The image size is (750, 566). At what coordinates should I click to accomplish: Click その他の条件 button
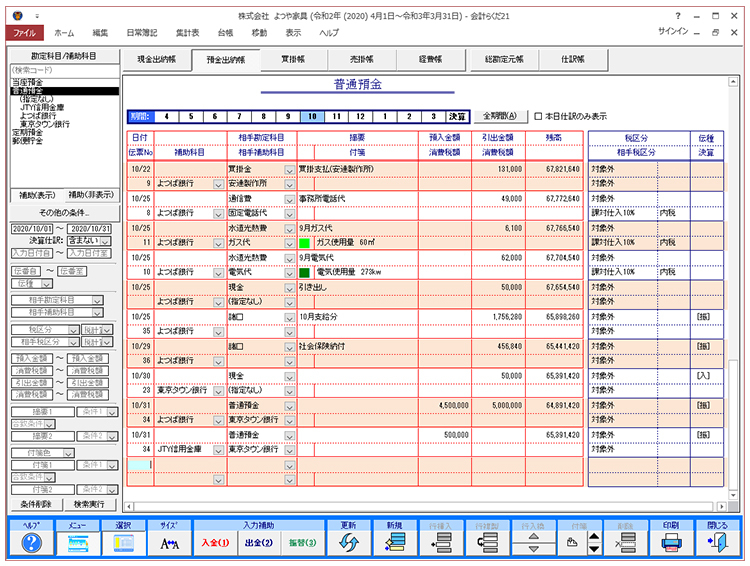64,212
